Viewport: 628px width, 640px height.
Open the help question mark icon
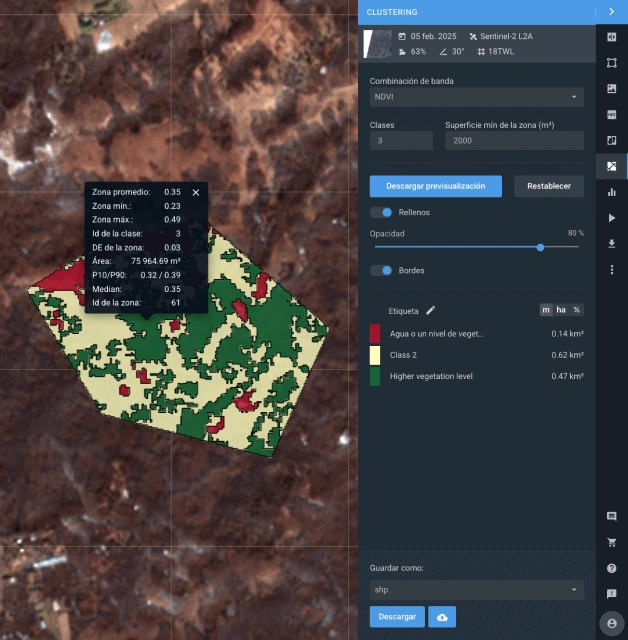(611, 568)
